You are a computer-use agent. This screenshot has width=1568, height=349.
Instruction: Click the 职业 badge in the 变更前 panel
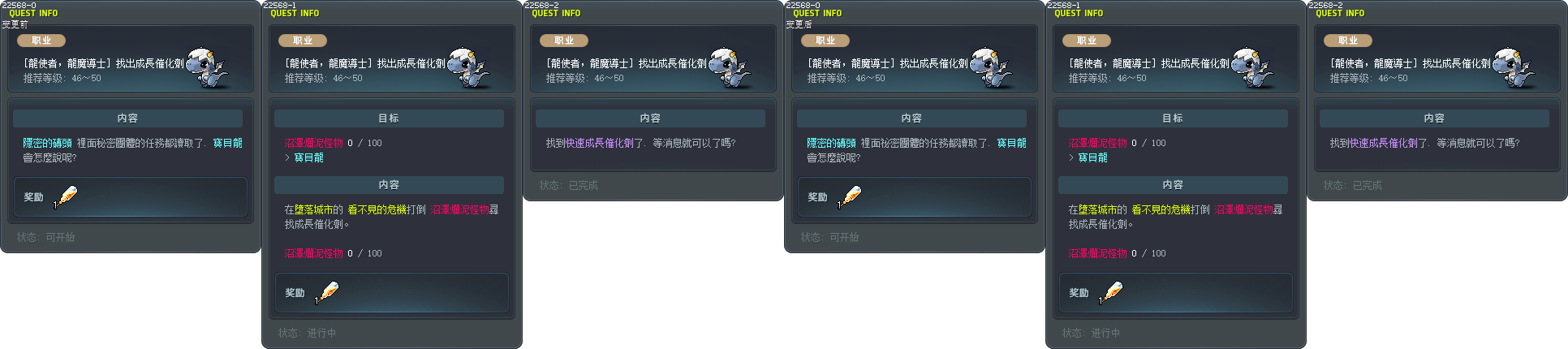41,41
